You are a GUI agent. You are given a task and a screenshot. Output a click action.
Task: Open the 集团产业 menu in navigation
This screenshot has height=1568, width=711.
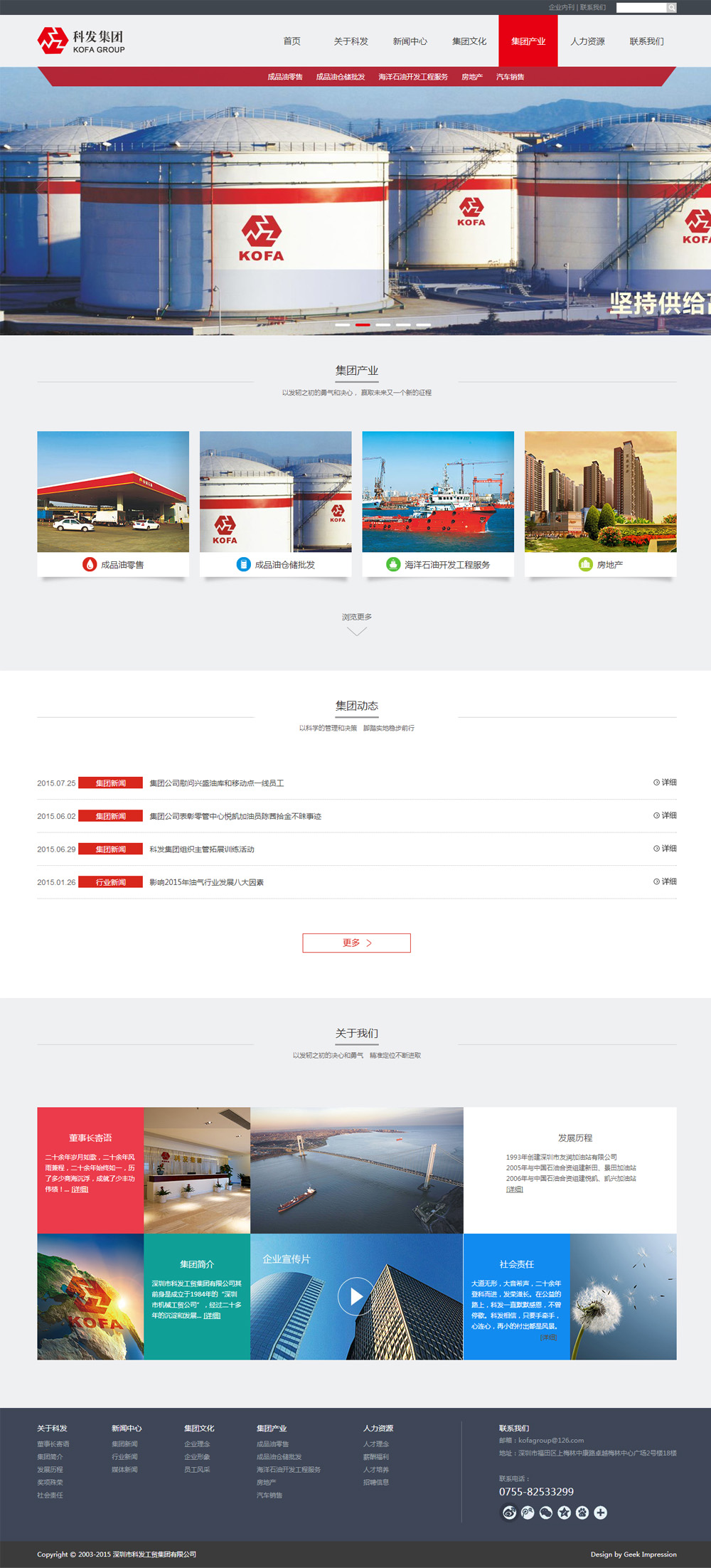pos(528,41)
